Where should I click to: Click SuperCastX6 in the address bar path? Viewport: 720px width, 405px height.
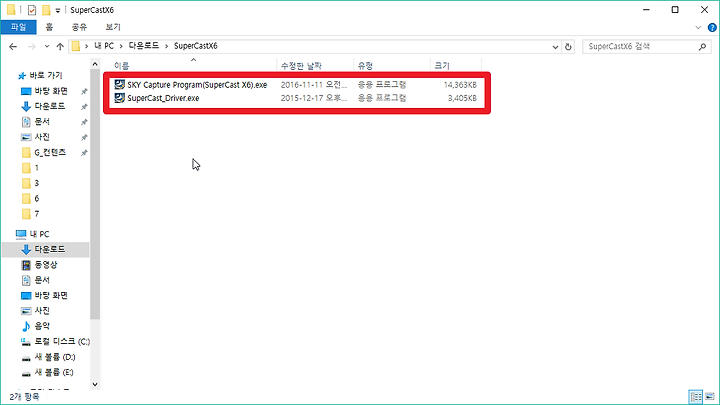196,46
